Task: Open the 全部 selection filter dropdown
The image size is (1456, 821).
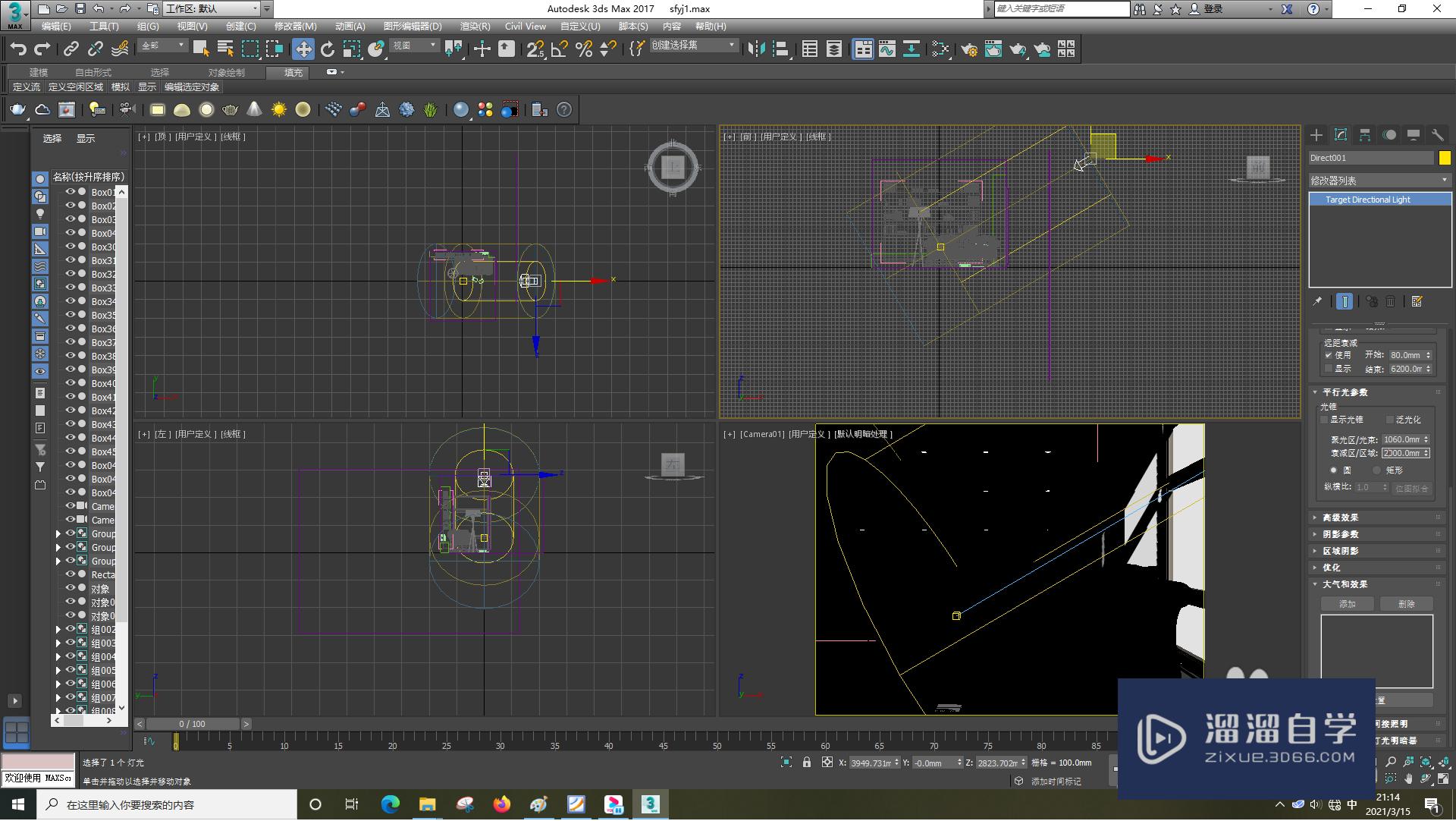Action: [x=163, y=46]
